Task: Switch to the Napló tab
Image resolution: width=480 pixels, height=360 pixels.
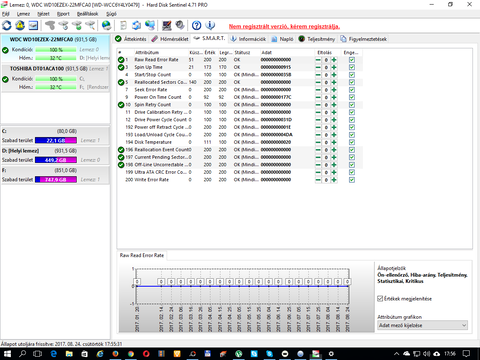Action: (282, 39)
